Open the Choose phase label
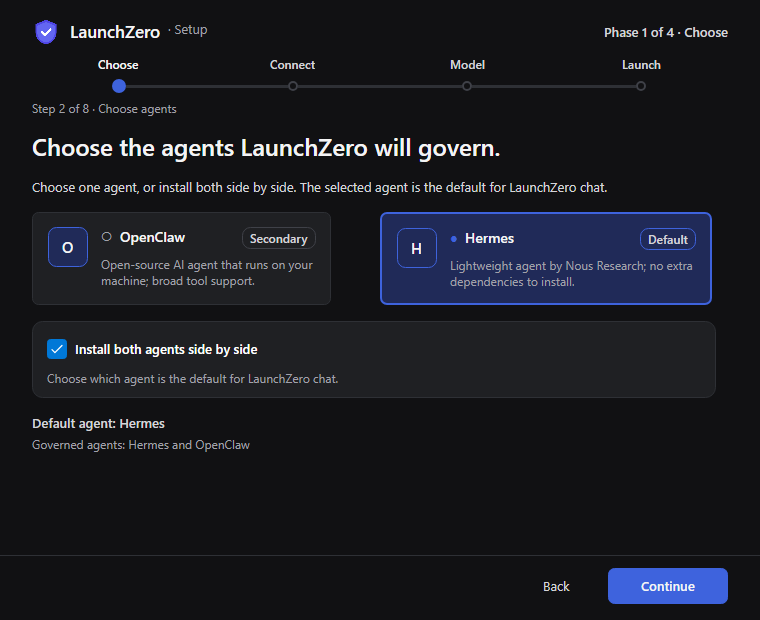This screenshot has height=620, width=760. tap(118, 65)
